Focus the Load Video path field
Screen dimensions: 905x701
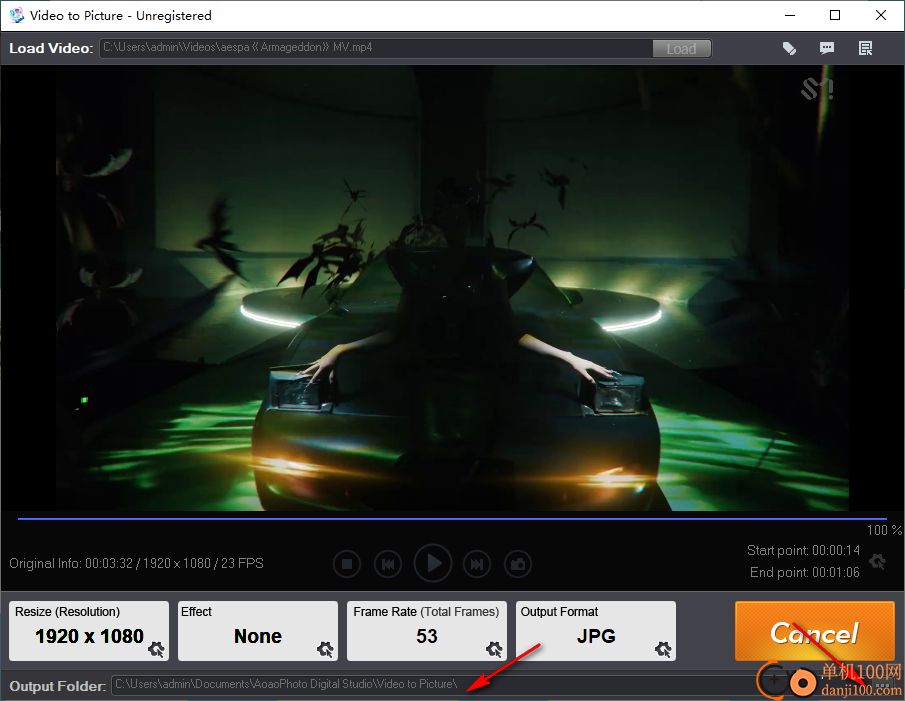(x=376, y=48)
